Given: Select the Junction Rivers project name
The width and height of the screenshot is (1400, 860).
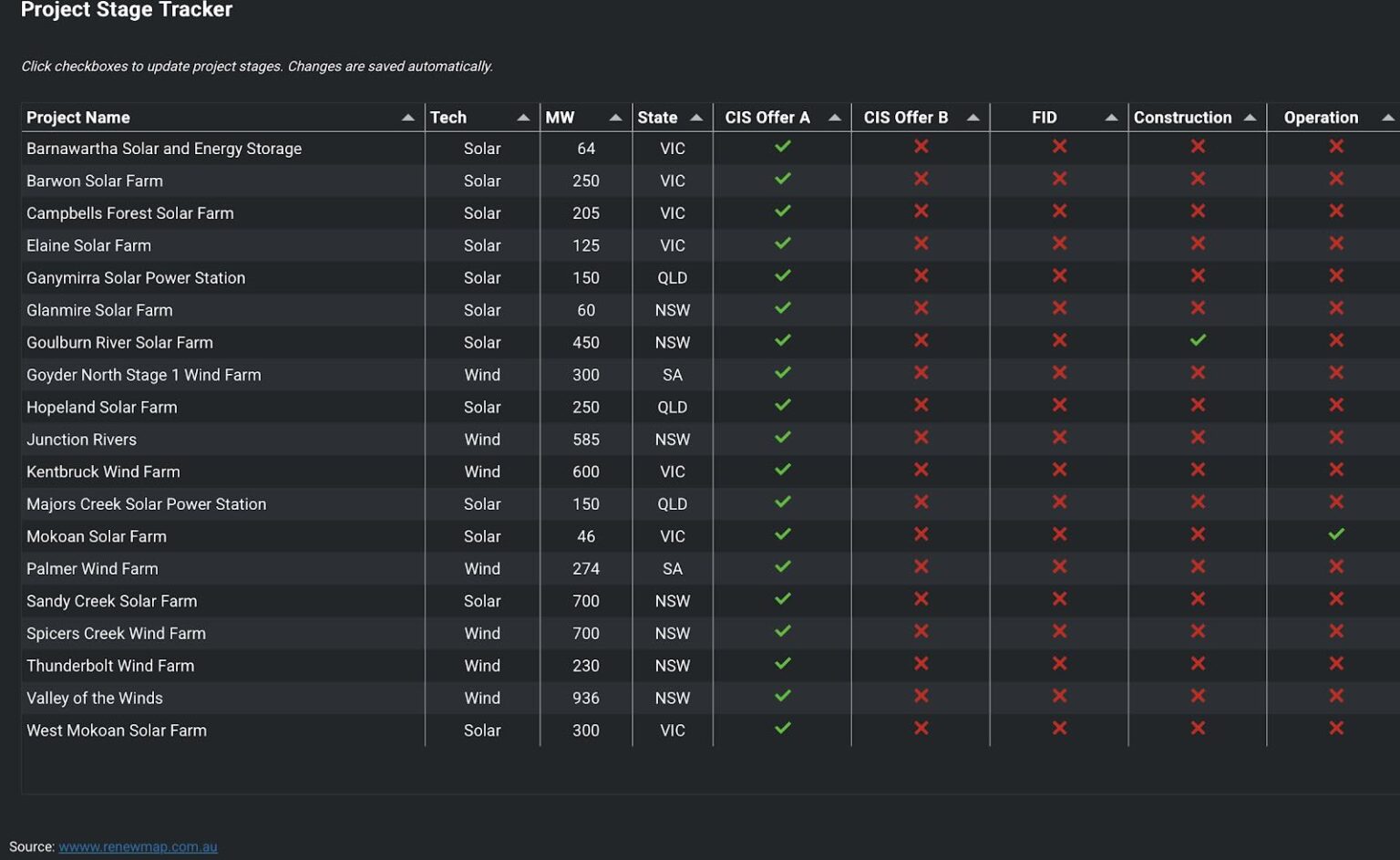Looking at the screenshot, I should (x=81, y=440).
